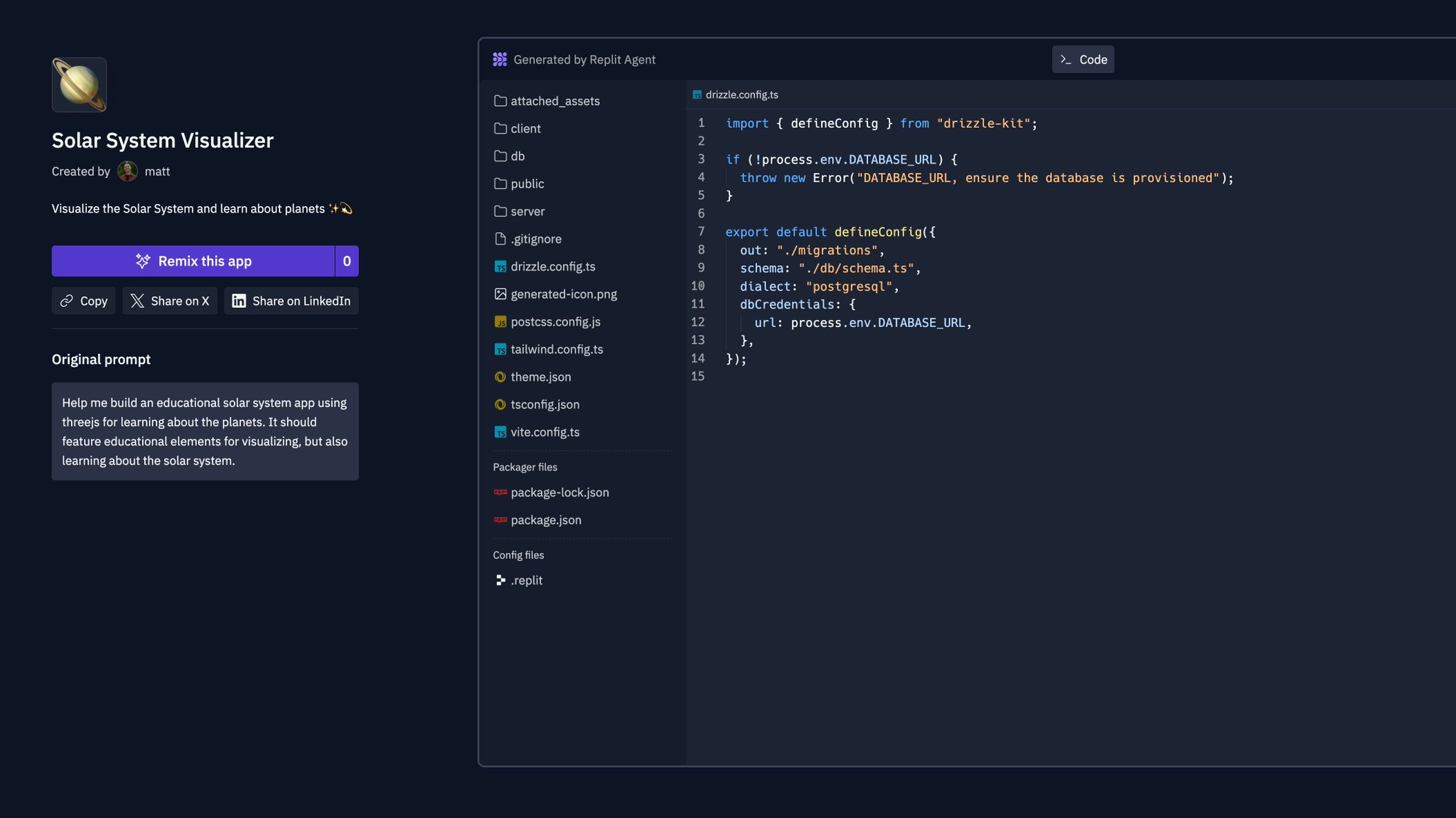The width and height of the screenshot is (1456, 818).
Task: Open postcss.config.js file
Action: click(x=547, y=322)
